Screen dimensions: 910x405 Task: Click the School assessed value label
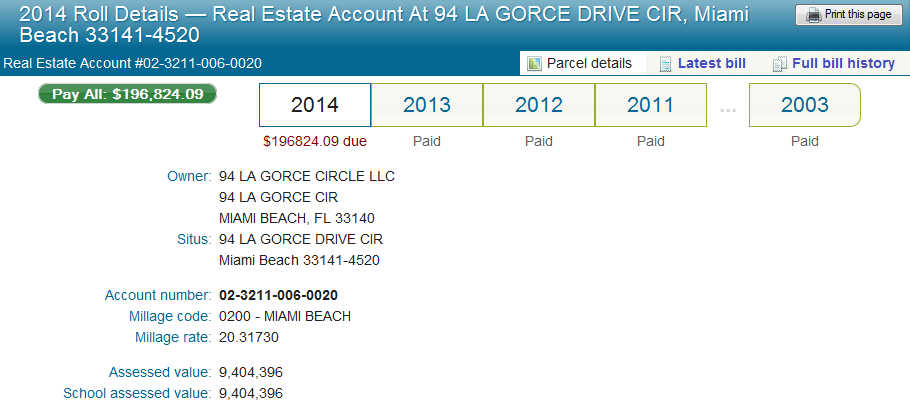[x=137, y=393]
